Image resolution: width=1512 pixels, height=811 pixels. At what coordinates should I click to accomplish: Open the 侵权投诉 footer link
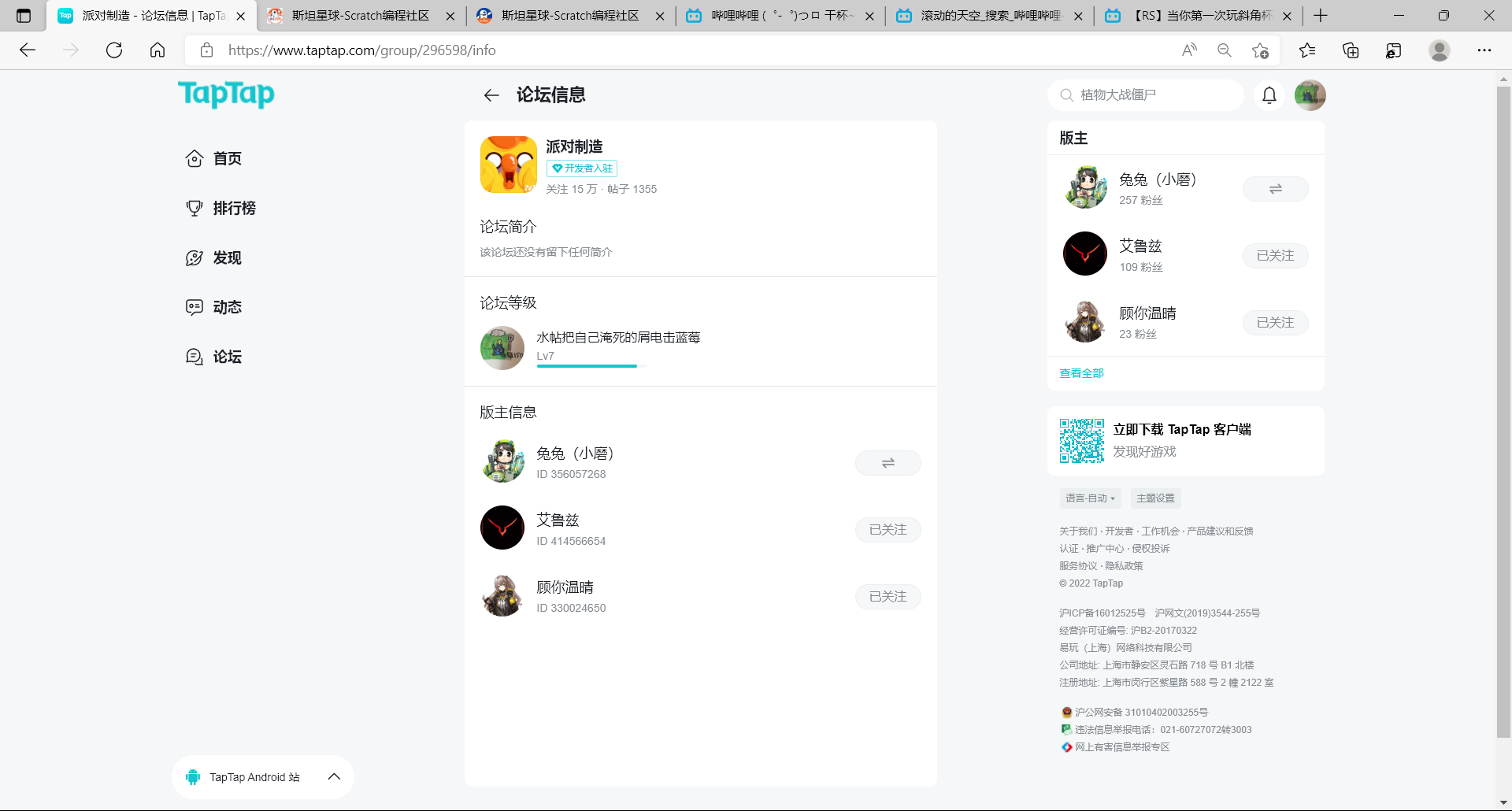coord(1151,549)
